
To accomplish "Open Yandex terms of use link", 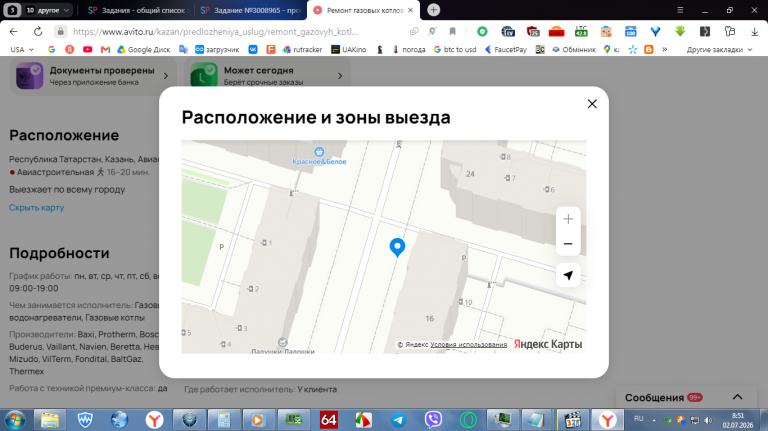I will [468, 344].
